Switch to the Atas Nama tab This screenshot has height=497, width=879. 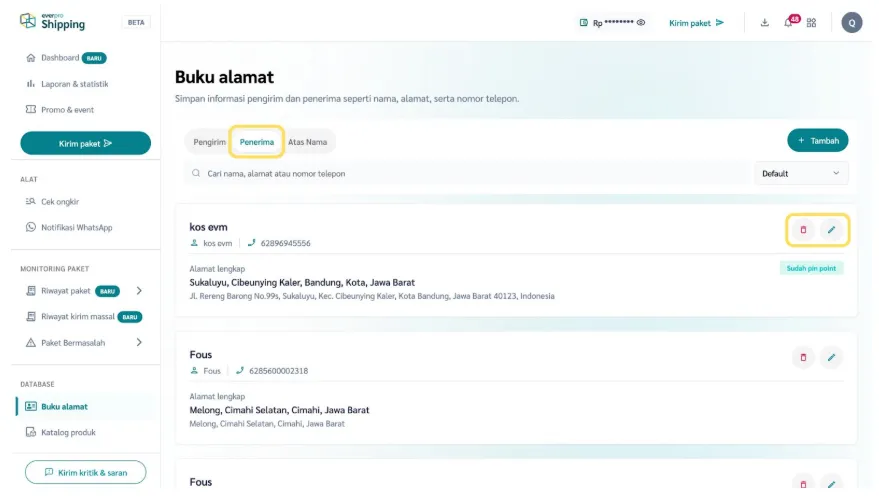(x=307, y=142)
